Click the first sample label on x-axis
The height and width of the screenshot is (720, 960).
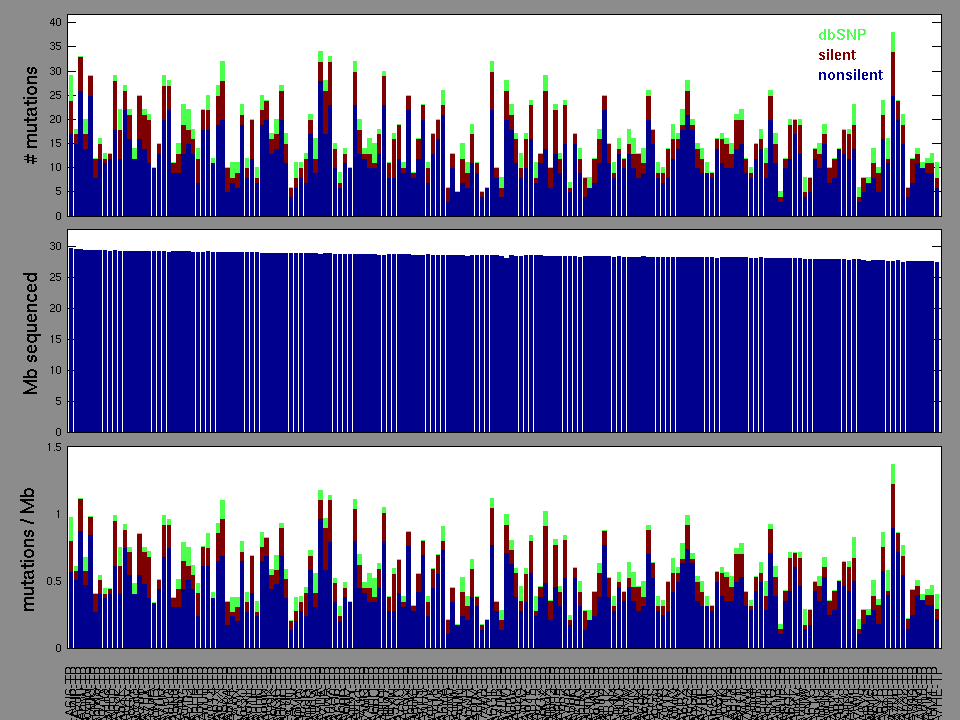click(x=71, y=692)
